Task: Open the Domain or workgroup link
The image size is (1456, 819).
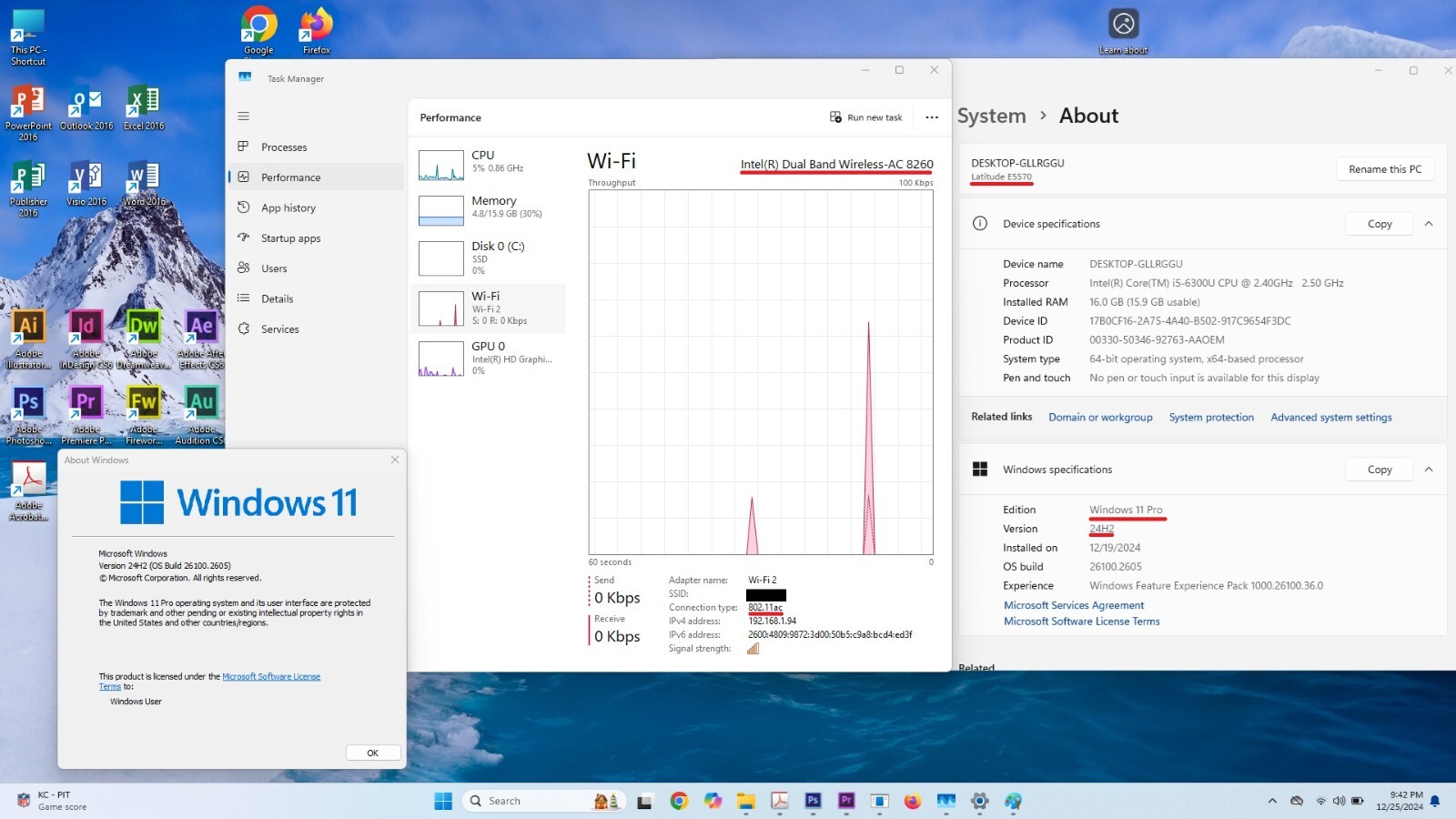Action: click(x=1100, y=418)
